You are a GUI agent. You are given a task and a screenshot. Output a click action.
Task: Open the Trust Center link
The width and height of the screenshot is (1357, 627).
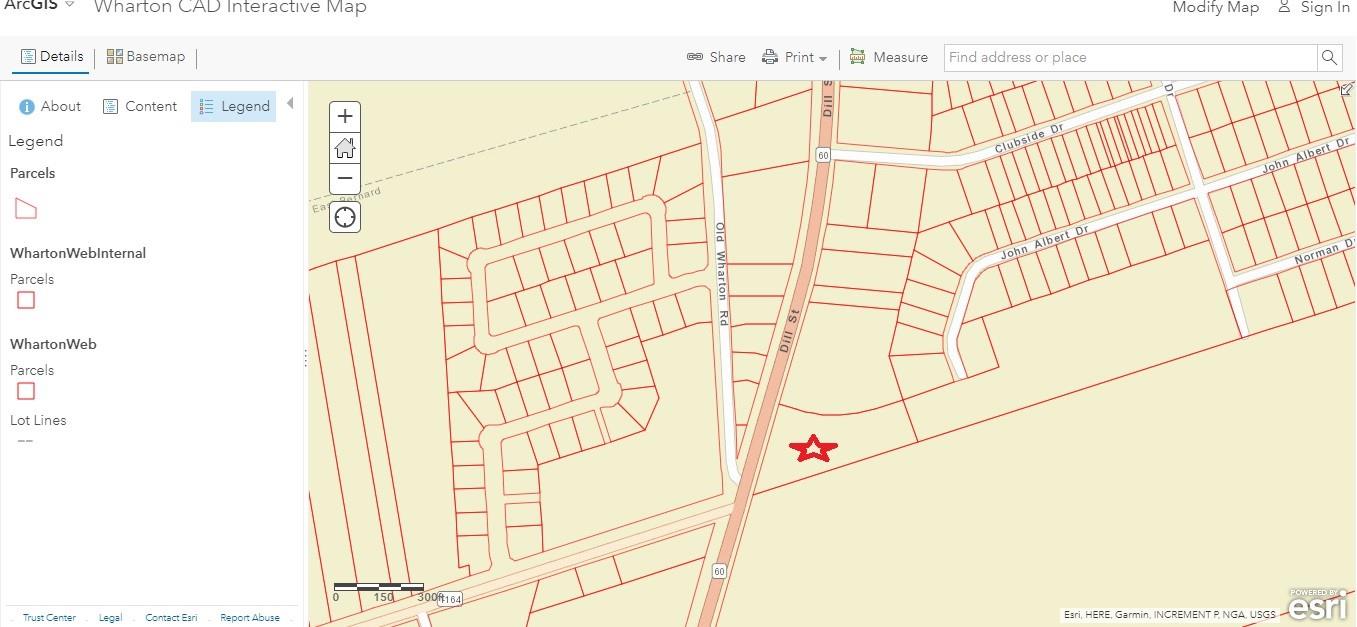49,618
